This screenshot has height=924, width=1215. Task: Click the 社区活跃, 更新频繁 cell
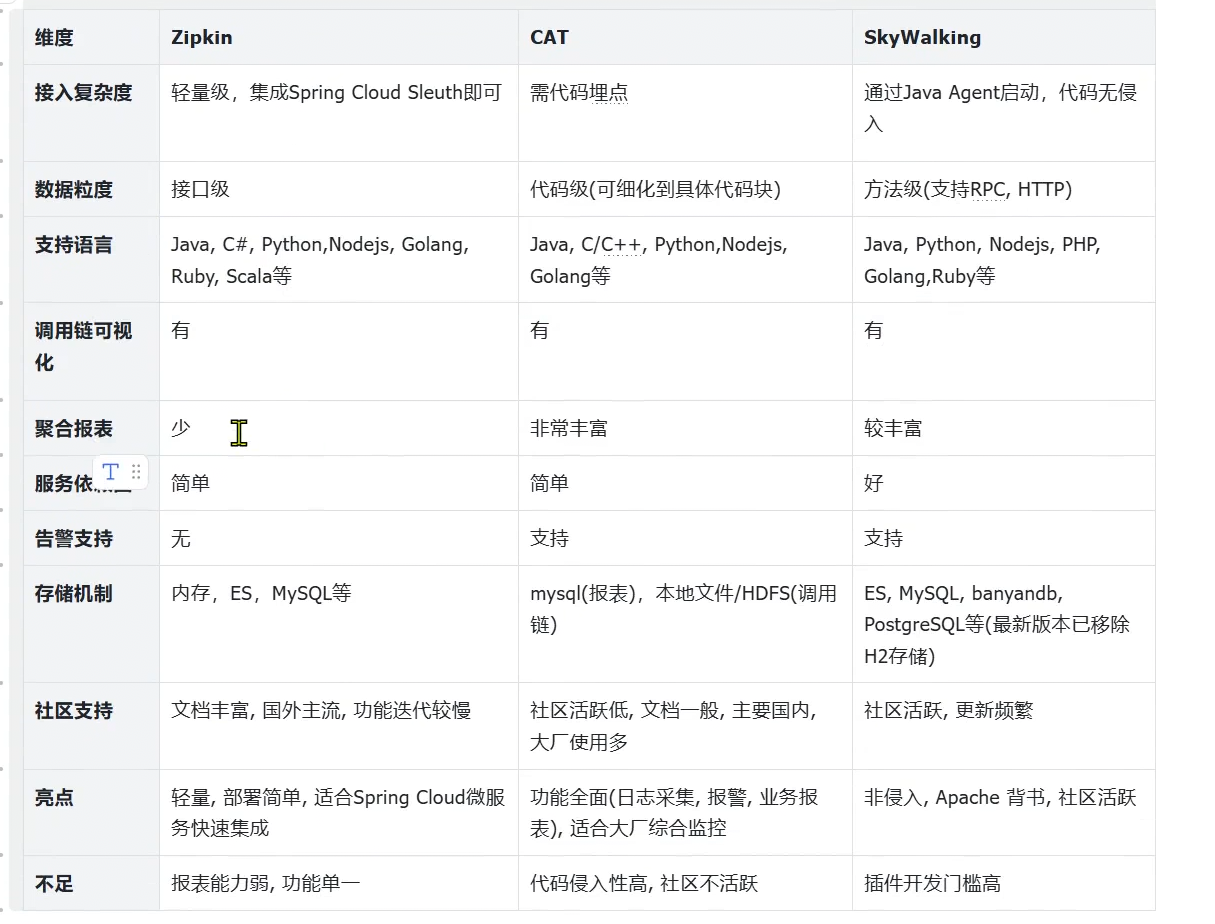(x=1004, y=726)
